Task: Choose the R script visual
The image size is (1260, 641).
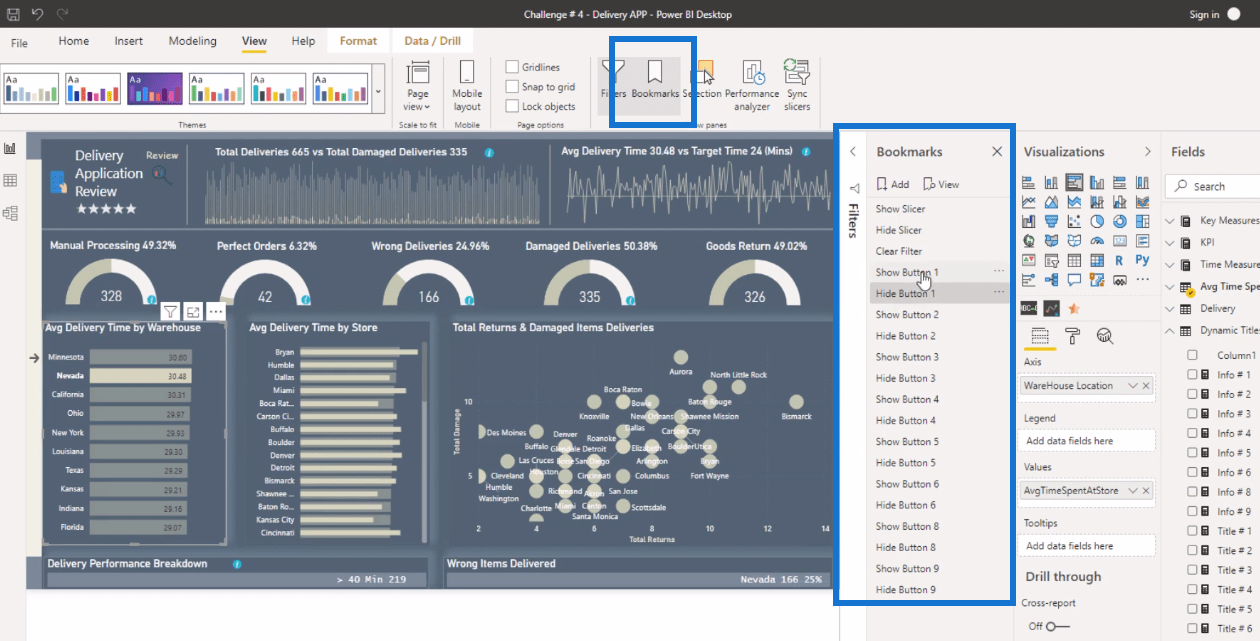Action: [1120, 260]
